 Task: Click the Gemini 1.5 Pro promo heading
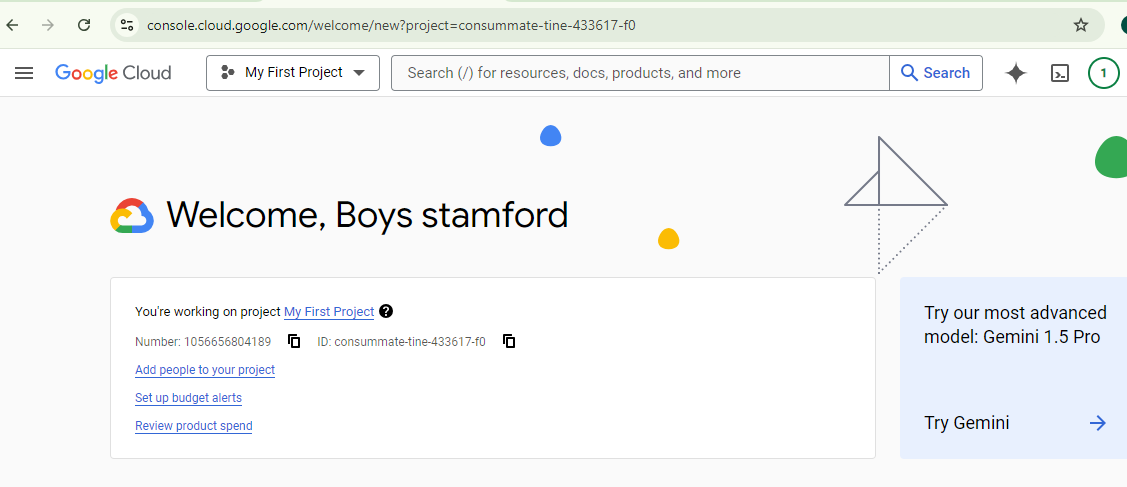point(1015,325)
